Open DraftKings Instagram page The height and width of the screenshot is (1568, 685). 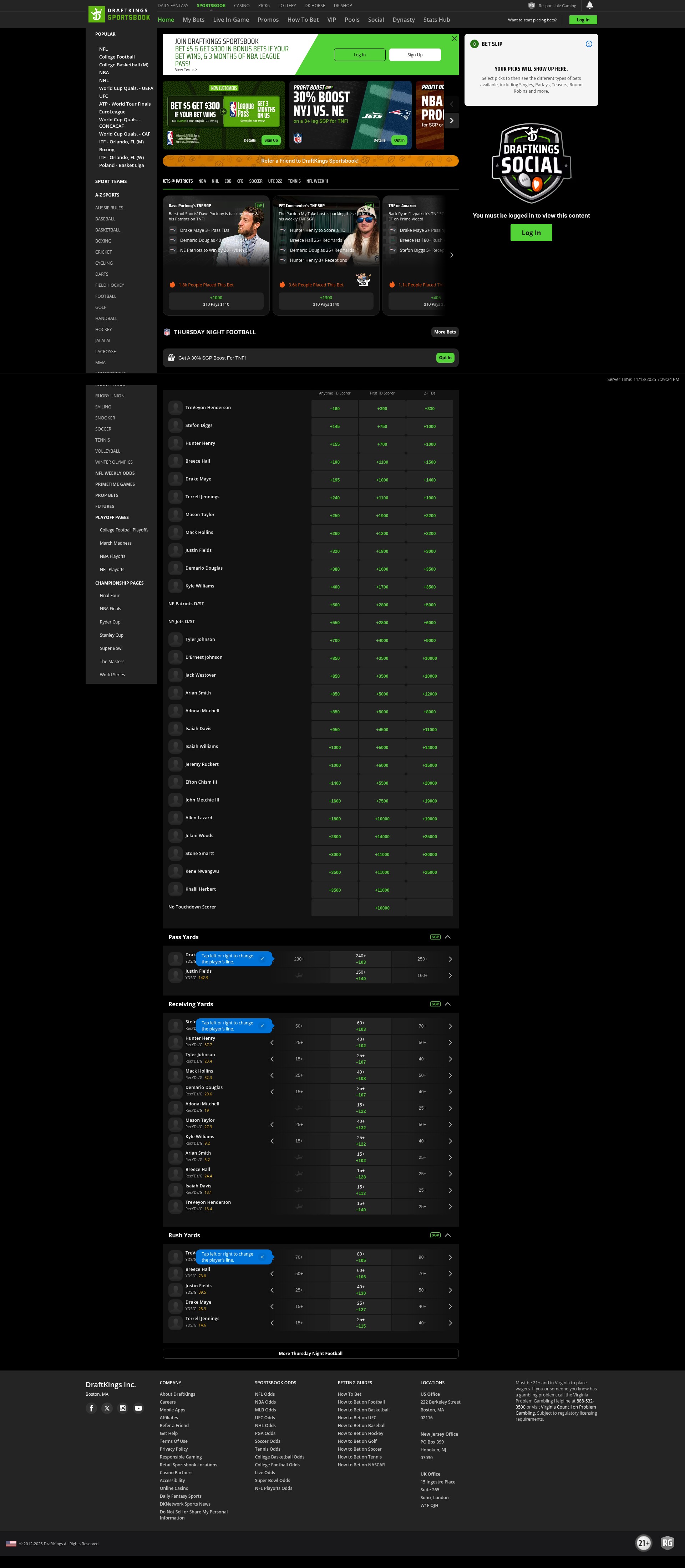(x=122, y=1408)
